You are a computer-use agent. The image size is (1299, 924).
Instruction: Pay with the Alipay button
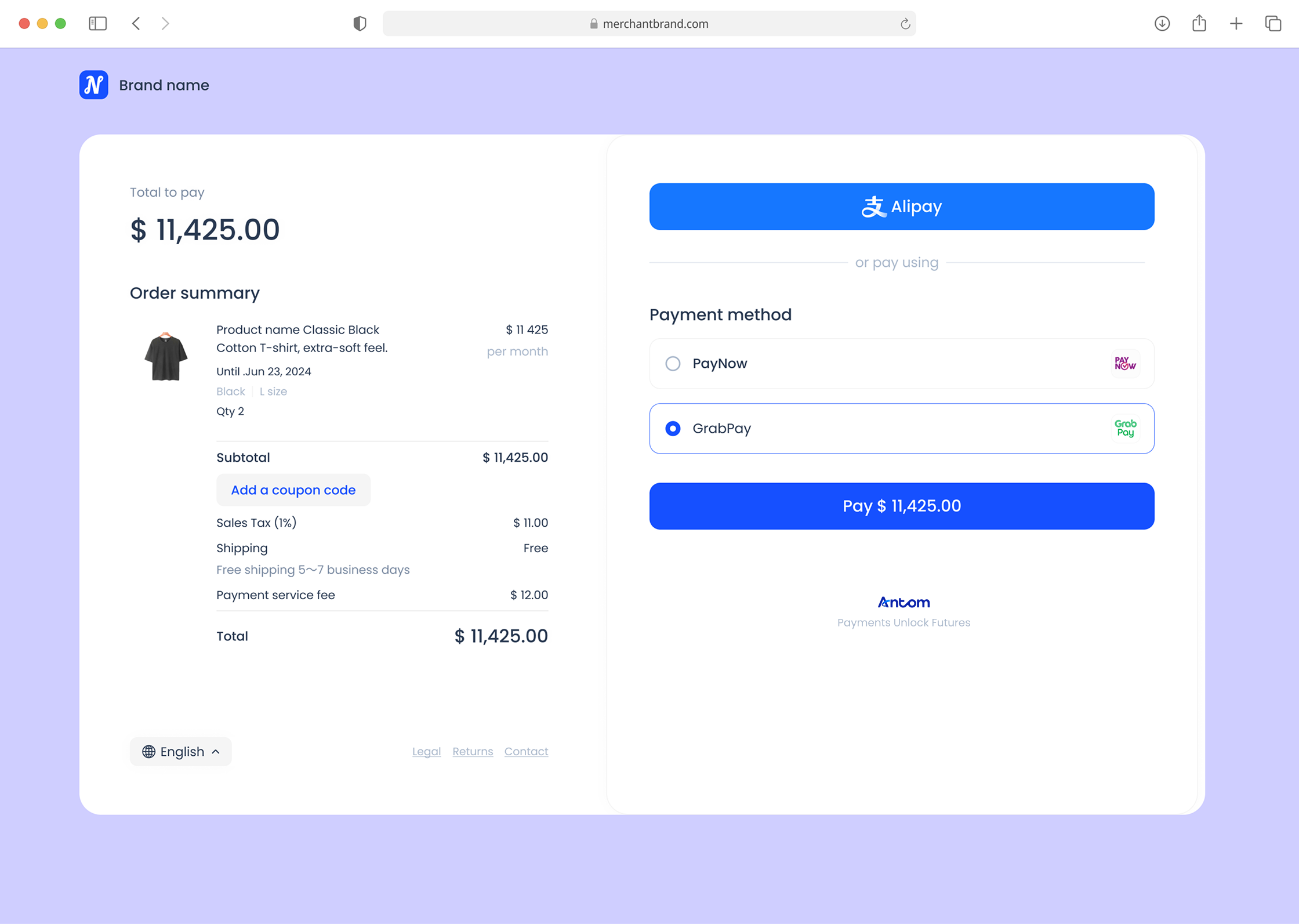point(901,206)
